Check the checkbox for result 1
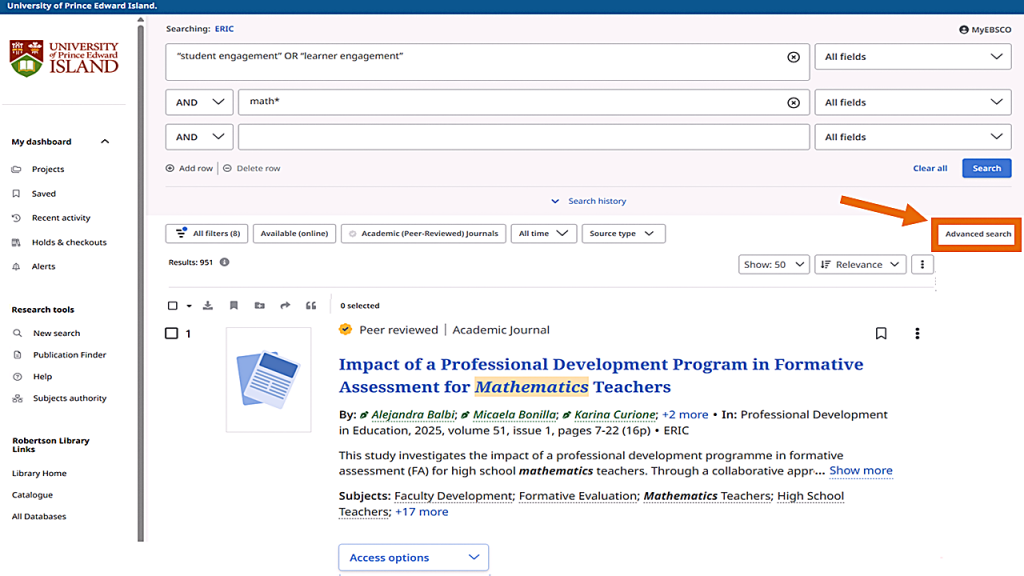This screenshot has height=576, width=1024. click(x=171, y=334)
